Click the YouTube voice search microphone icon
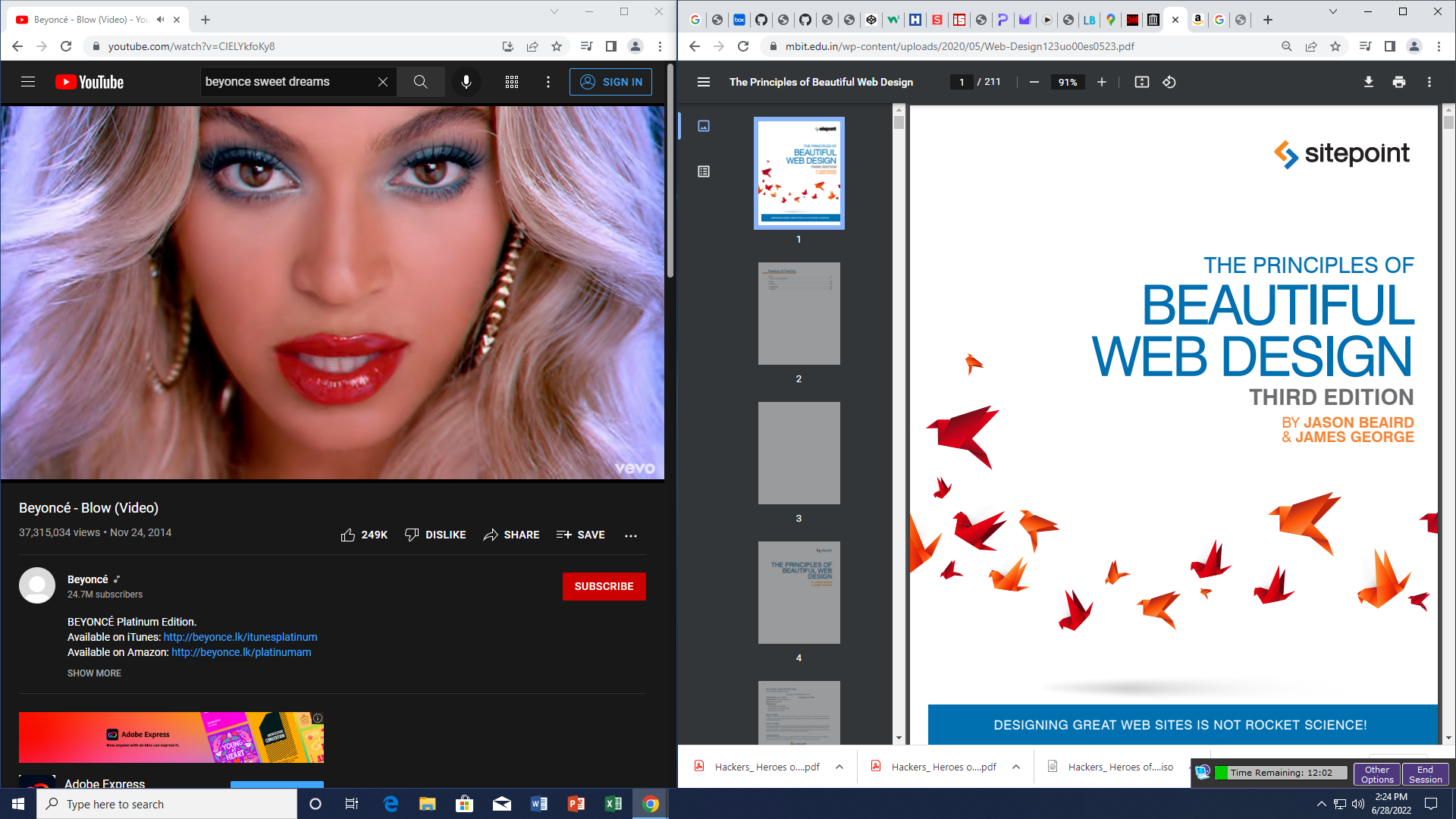Screen dimensions: 1456x819 click(466, 82)
